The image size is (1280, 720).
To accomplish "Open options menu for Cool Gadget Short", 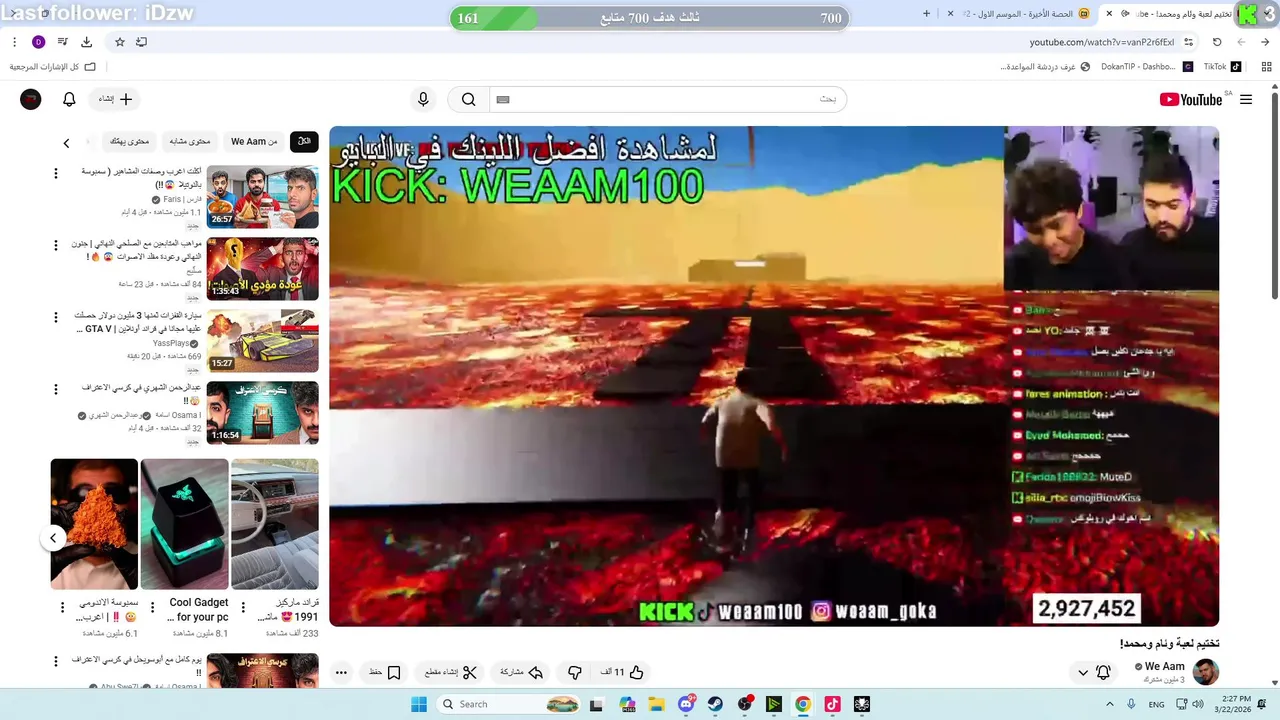I will [x=152, y=607].
